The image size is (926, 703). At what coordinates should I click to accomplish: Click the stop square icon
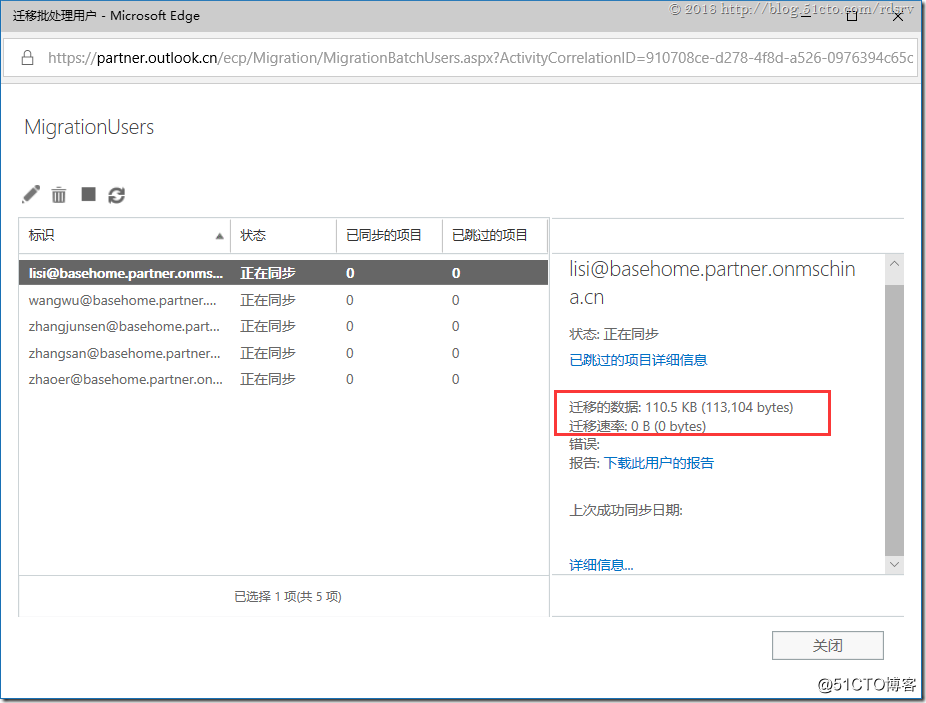89,194
